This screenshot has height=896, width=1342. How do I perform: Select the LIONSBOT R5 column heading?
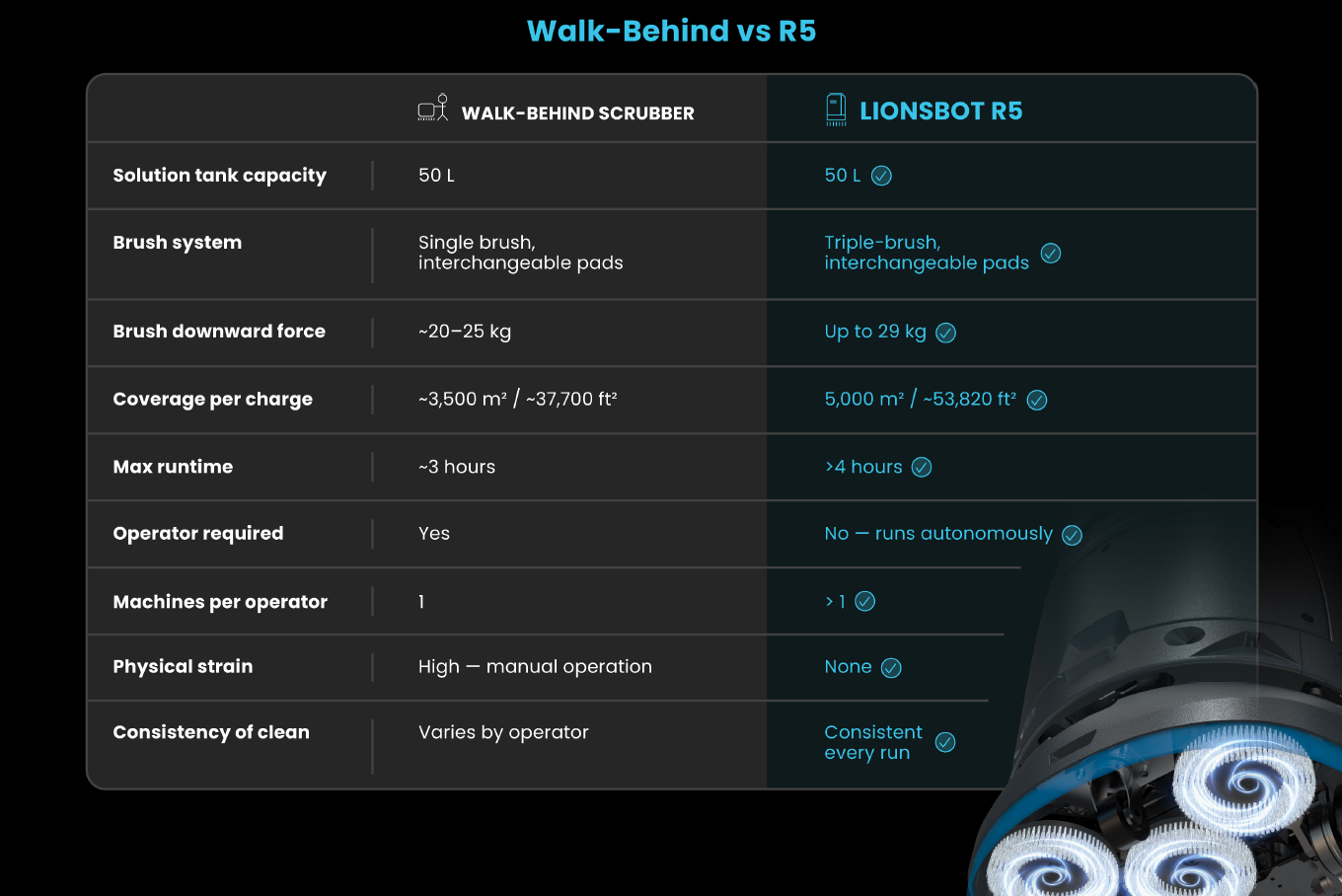click(x=940, y=111)
